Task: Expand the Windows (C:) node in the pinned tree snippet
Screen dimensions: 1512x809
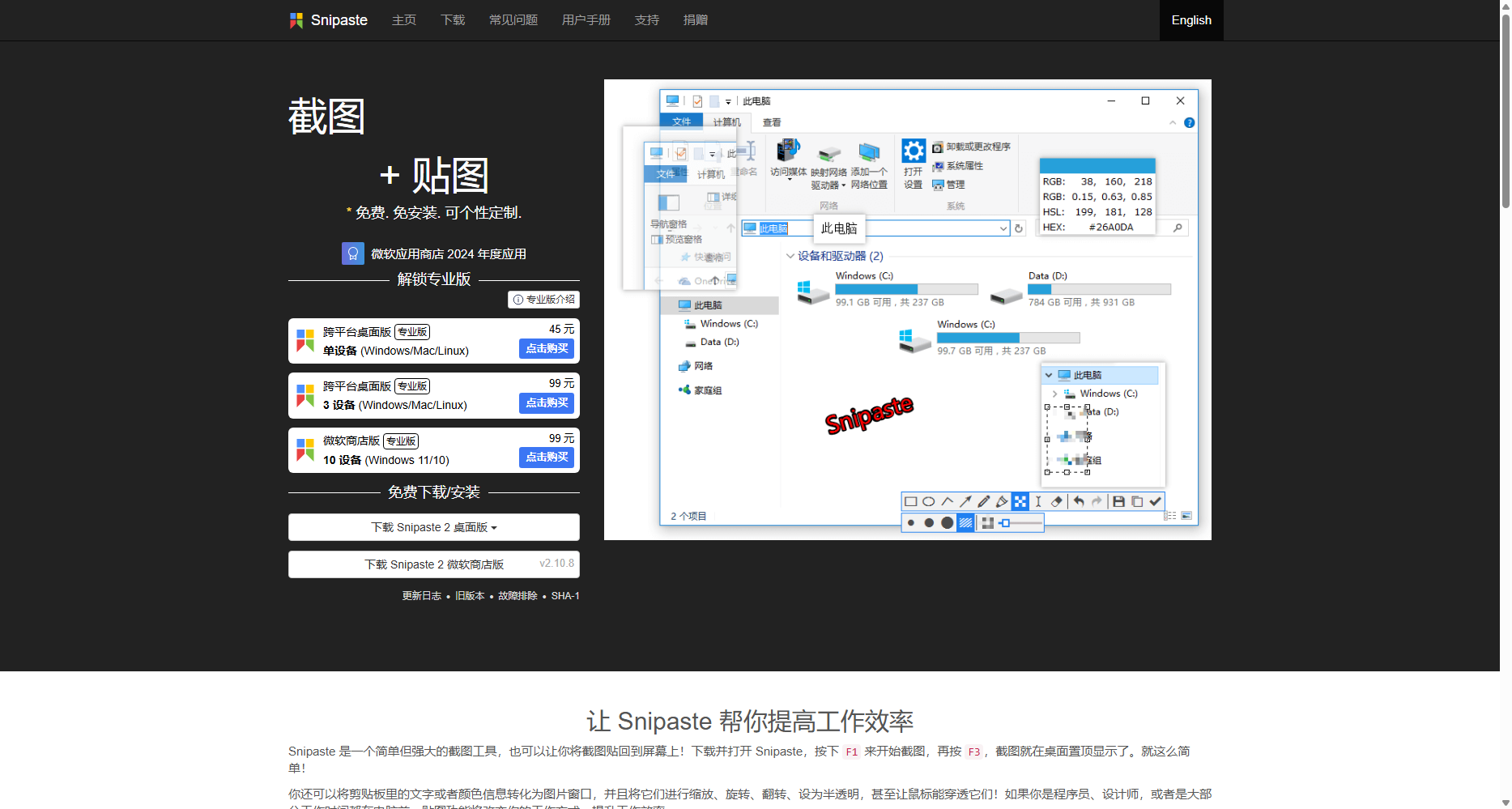Action: (x=1054, y=394)
